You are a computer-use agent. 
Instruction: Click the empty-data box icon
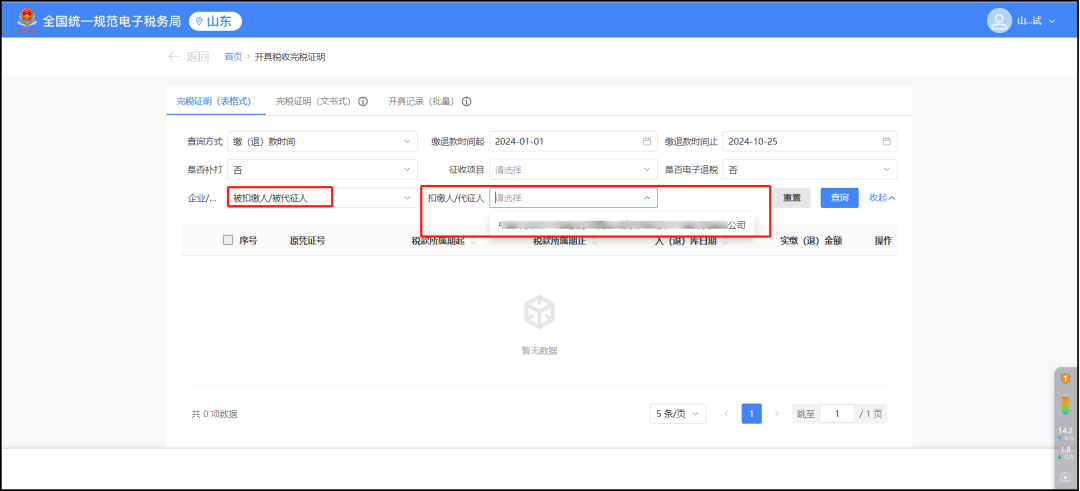click(539, 314)
